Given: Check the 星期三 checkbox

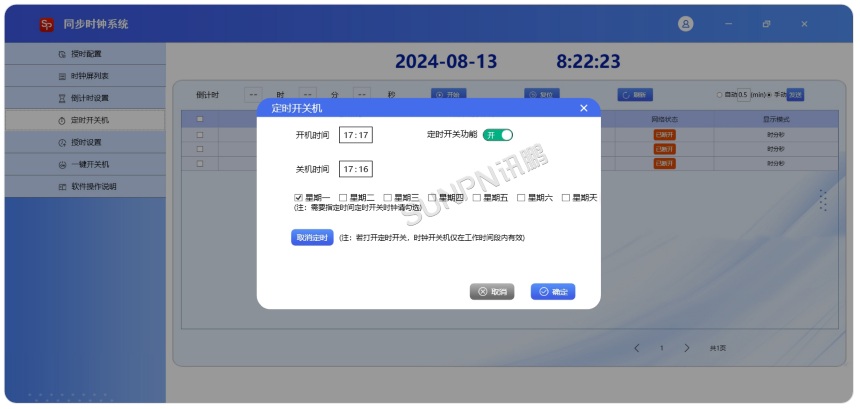Looking at the screenshot, I should 387,197.
